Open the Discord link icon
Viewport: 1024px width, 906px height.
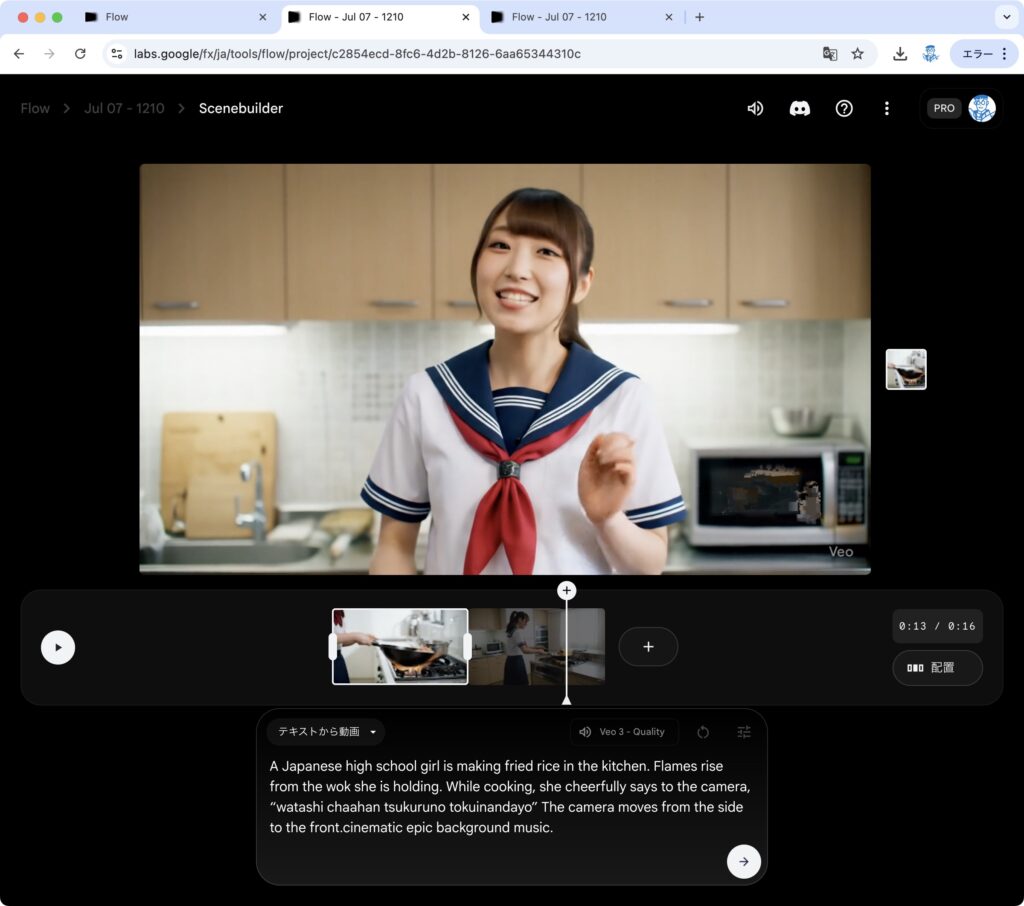800,108
